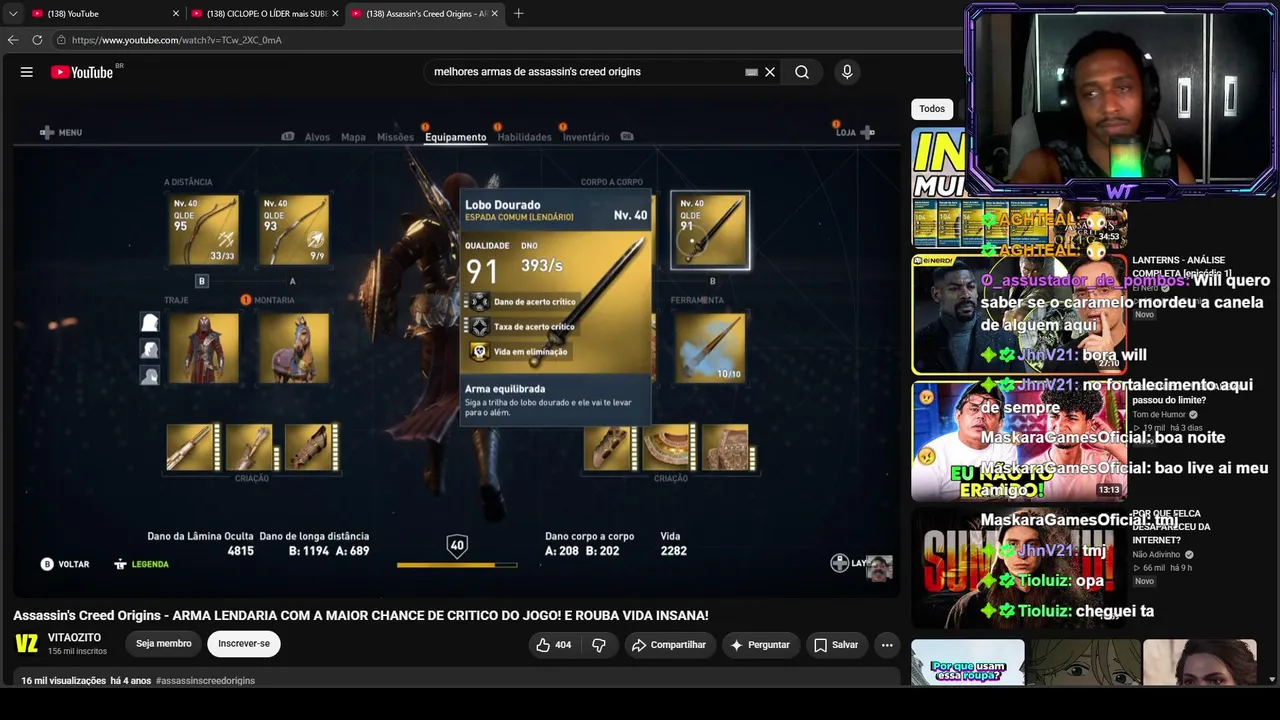Close the Assassin's Creed Origins tab

494,14
